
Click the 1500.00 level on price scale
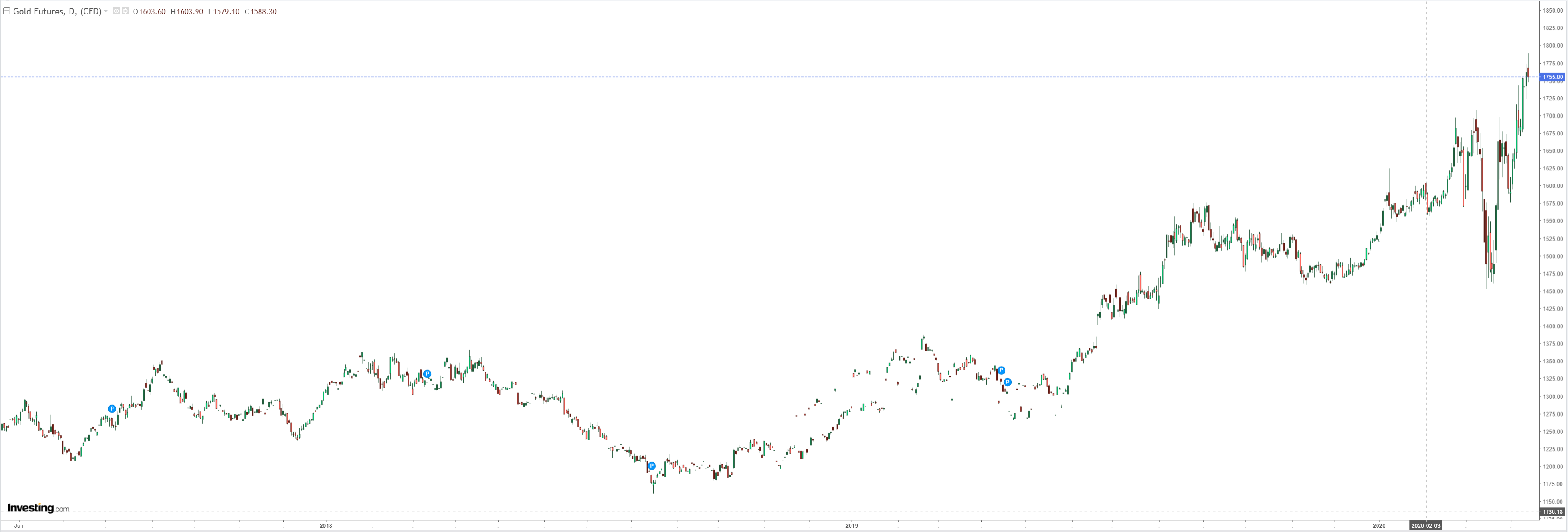point(1553,256)
